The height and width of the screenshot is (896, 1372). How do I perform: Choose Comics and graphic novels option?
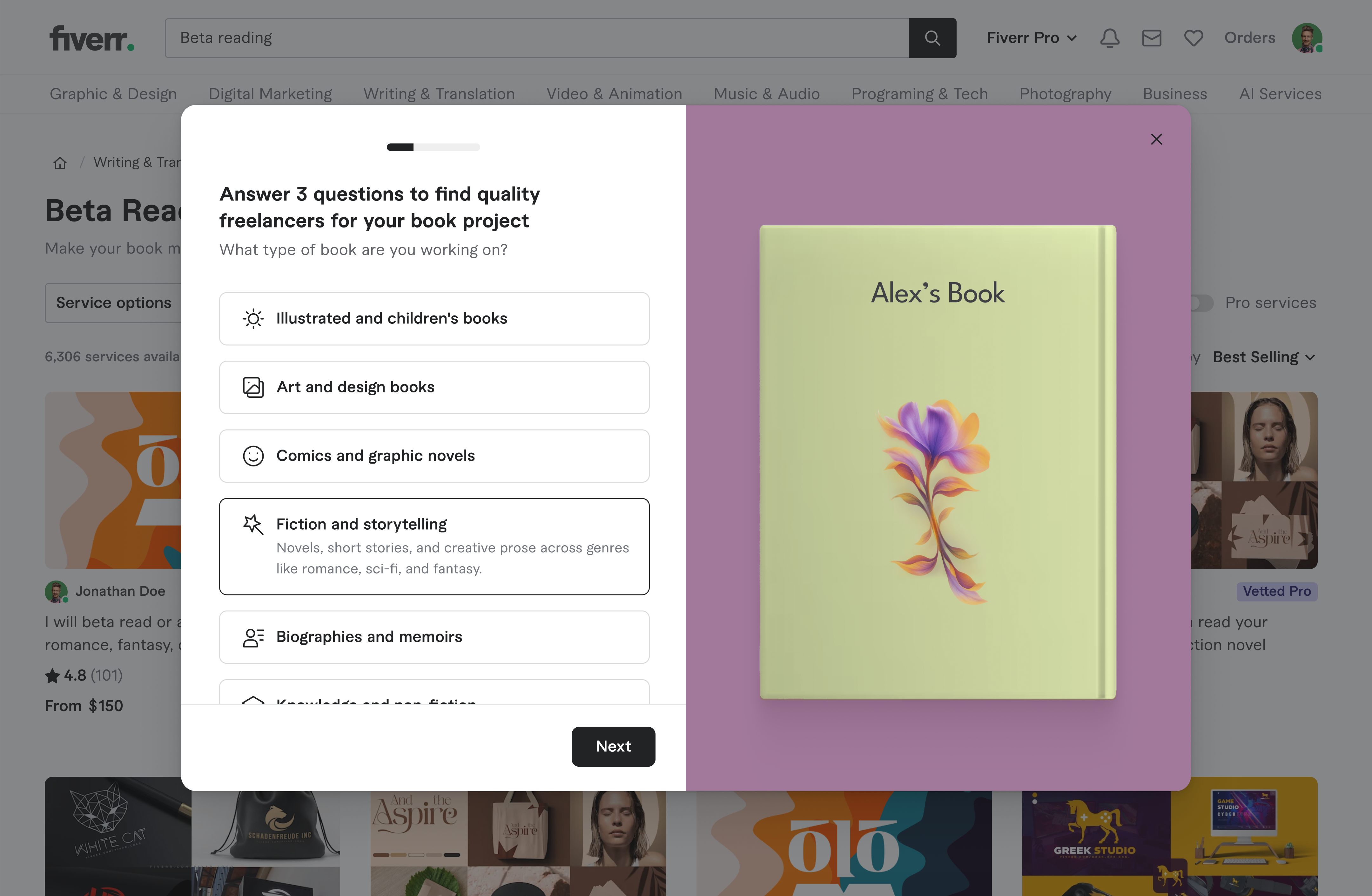coord(434,456)
